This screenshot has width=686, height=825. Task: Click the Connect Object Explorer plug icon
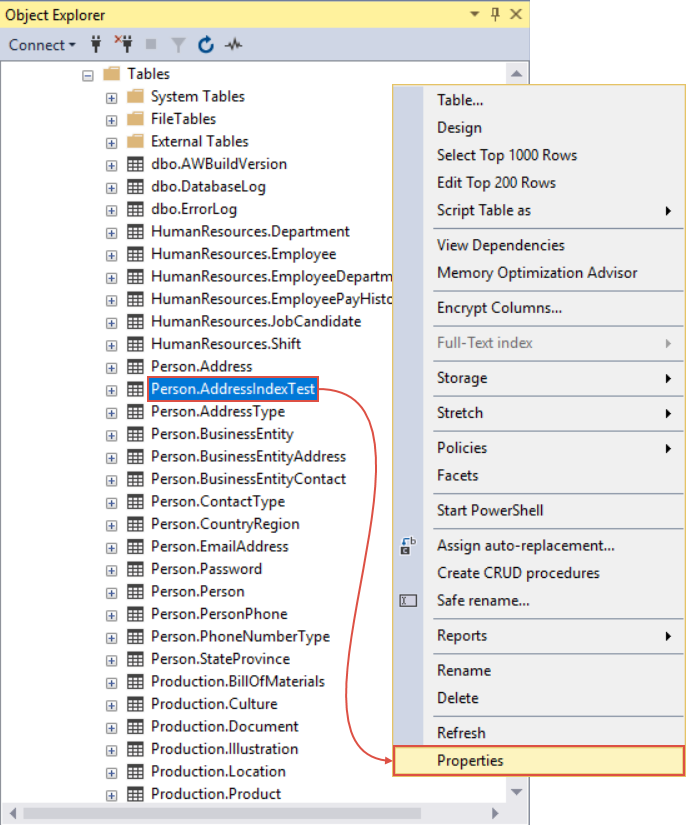pos(96,45)
